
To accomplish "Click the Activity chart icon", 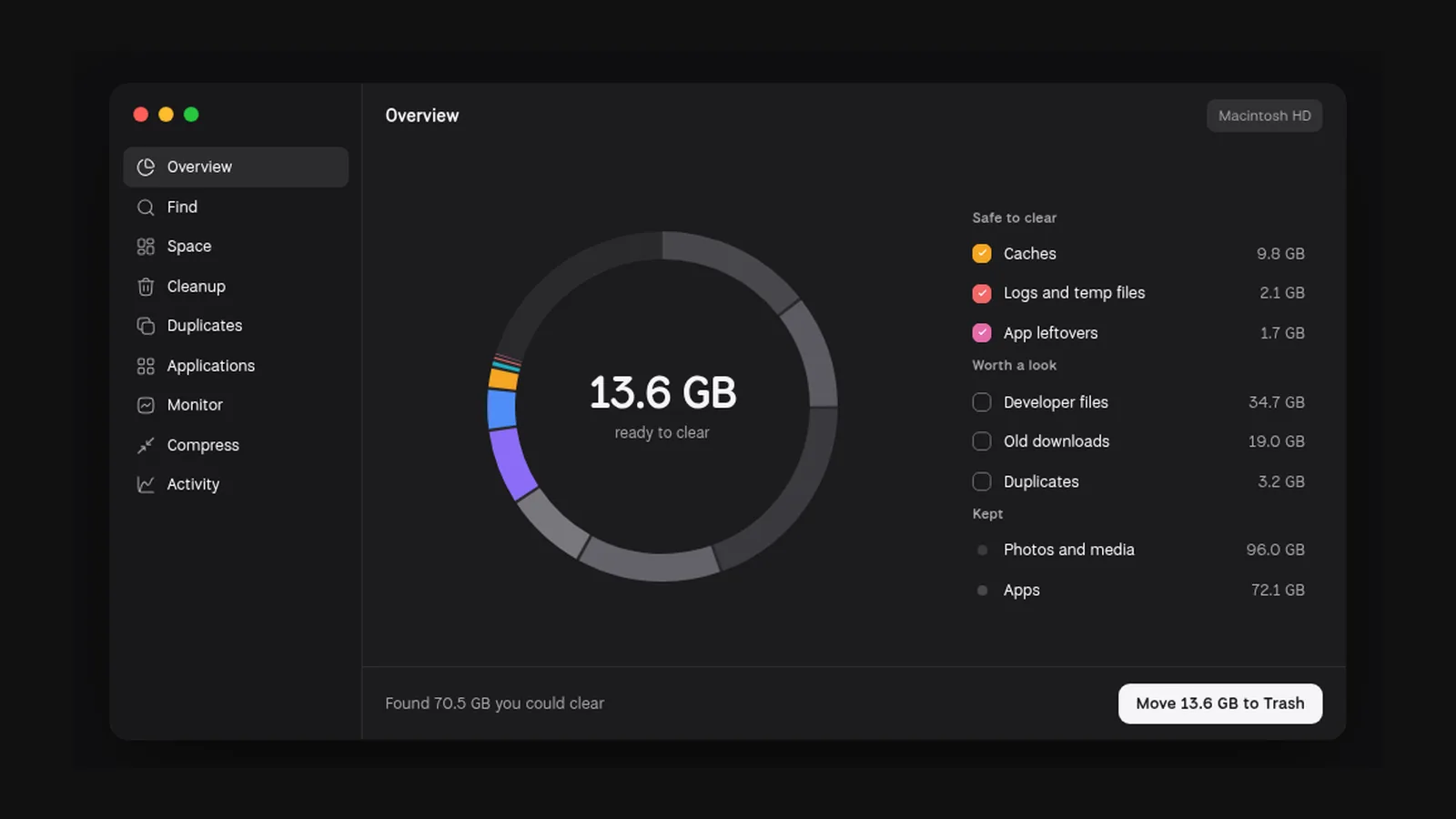I will [x=146, y=484].
